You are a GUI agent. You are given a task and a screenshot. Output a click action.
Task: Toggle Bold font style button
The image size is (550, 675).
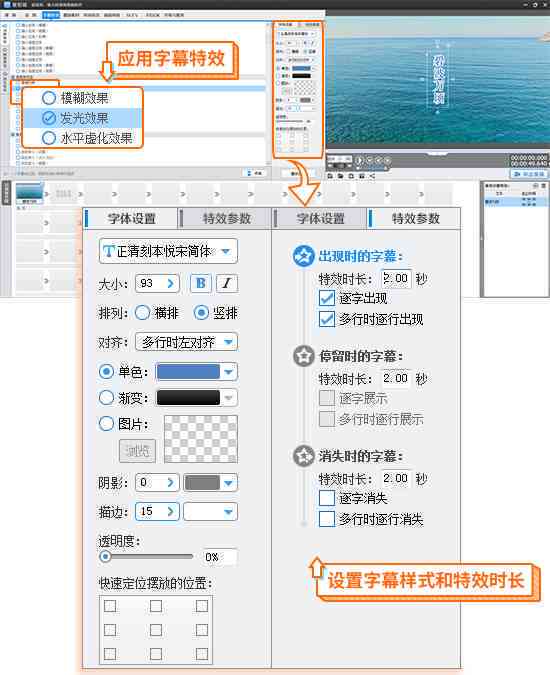[201, 283]
